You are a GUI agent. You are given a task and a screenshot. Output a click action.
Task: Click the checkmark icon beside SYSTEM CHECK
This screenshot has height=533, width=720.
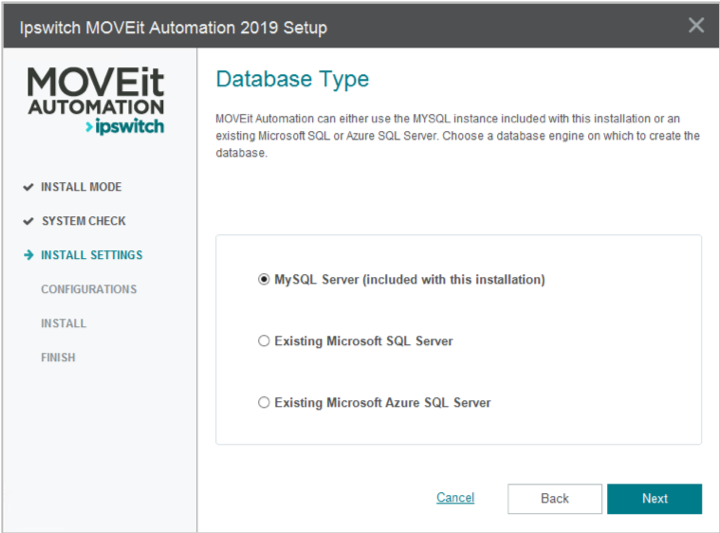coord(27,221)
